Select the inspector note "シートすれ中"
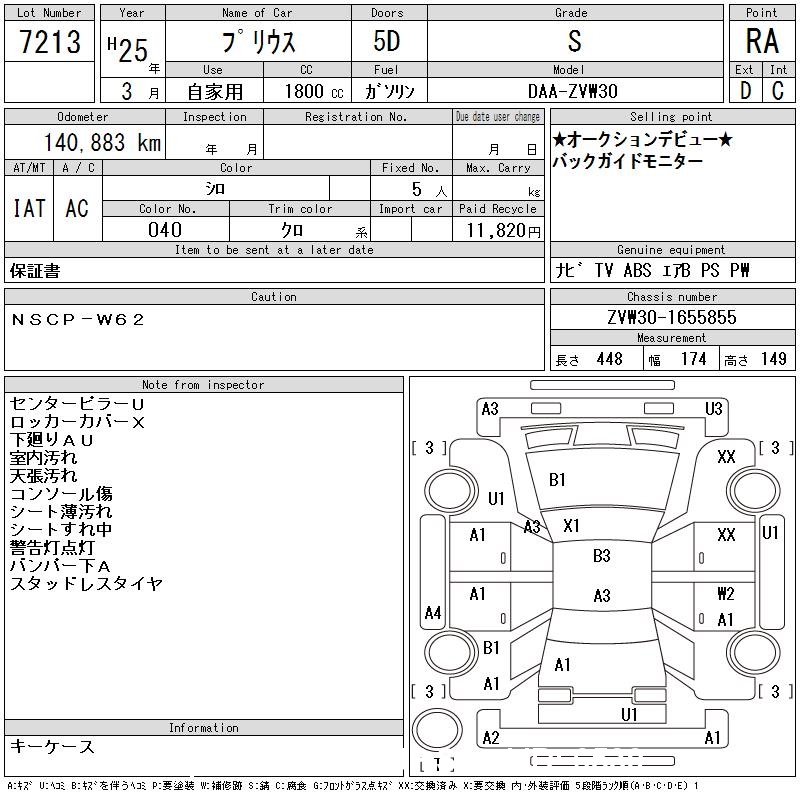800x800 pixels. [61, 529]
